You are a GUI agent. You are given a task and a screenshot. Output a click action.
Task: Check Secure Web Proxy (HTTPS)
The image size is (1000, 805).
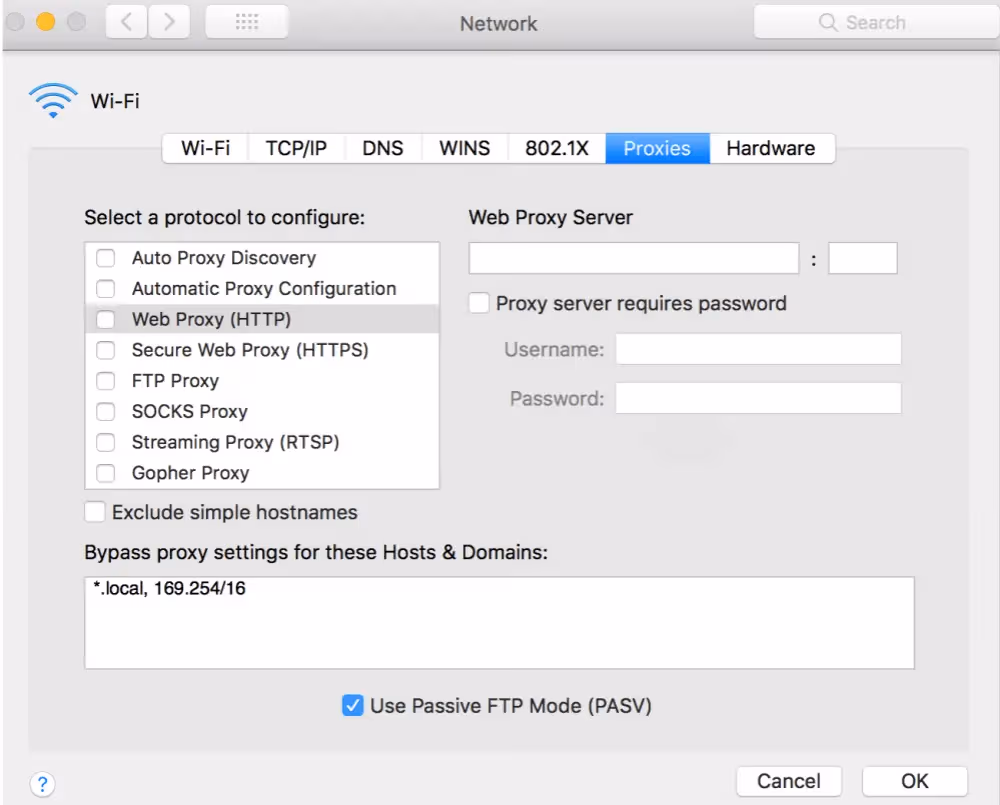[105, 350]
